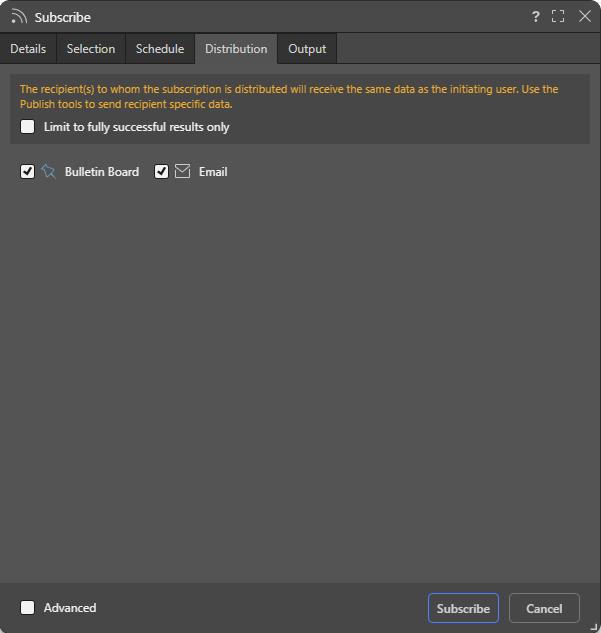Click the Subscribe button
This screenshot has width=601, height=633.
(x=463, y=608)
